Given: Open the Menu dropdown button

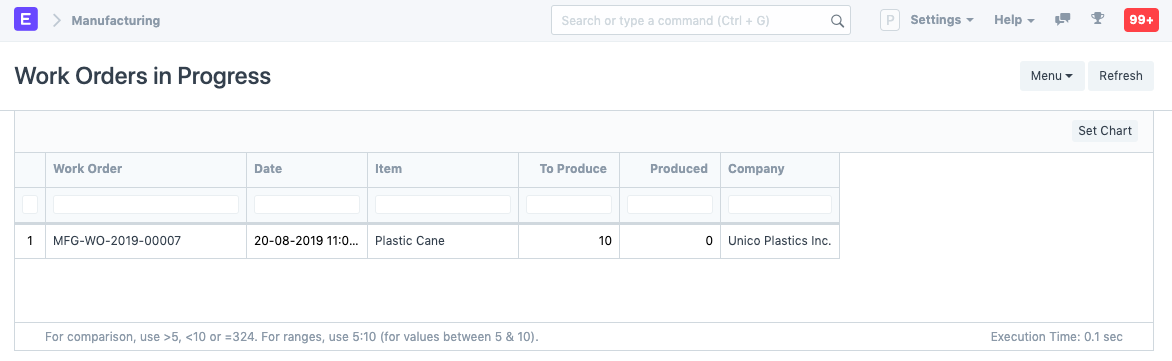Looking at the screenshot, I should [x=1052, y=75].
